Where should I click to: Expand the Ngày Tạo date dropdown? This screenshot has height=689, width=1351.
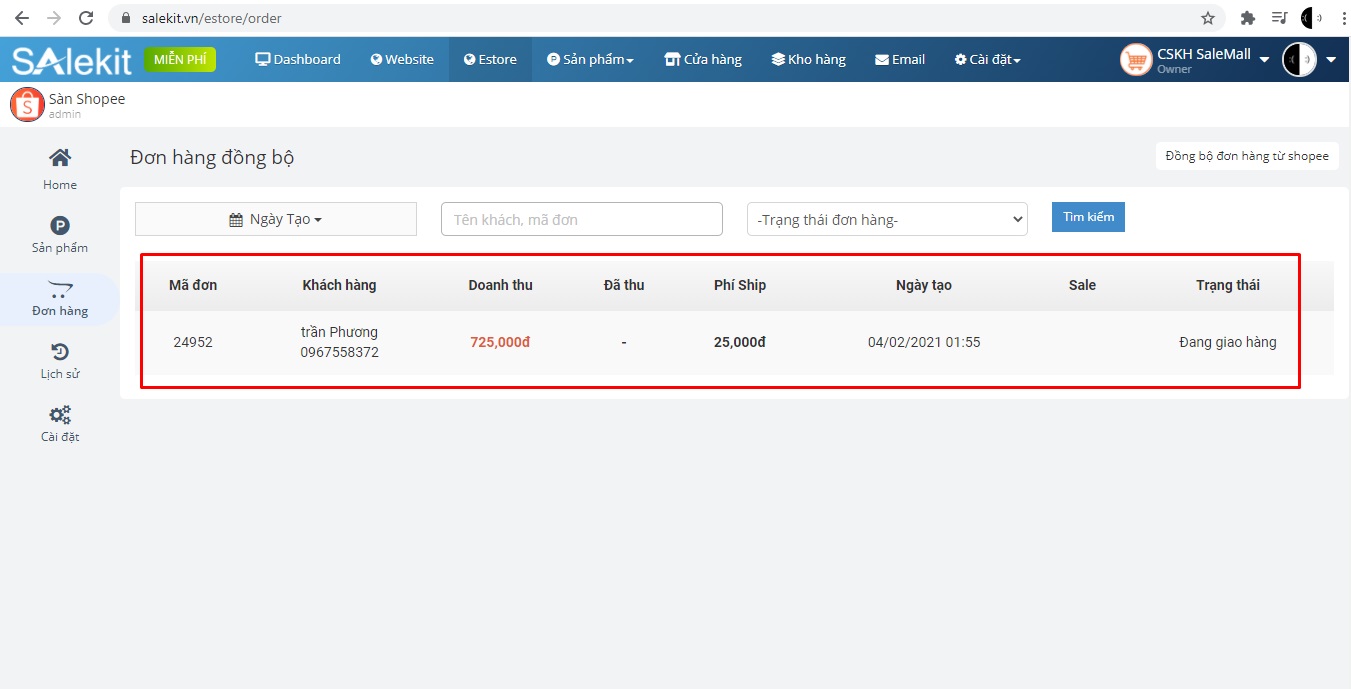(276, 219)
